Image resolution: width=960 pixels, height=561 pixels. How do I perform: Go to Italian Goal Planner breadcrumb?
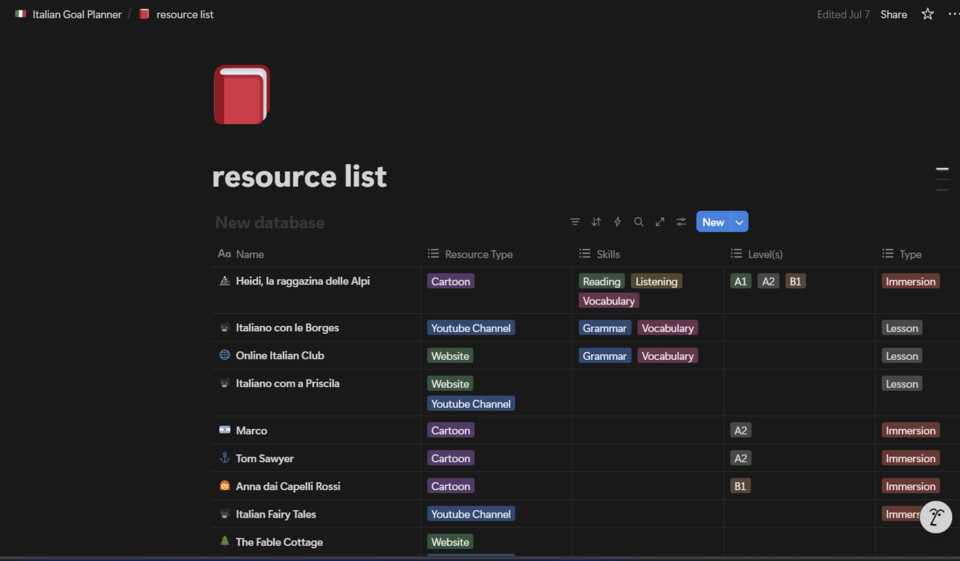pos(76,15)
